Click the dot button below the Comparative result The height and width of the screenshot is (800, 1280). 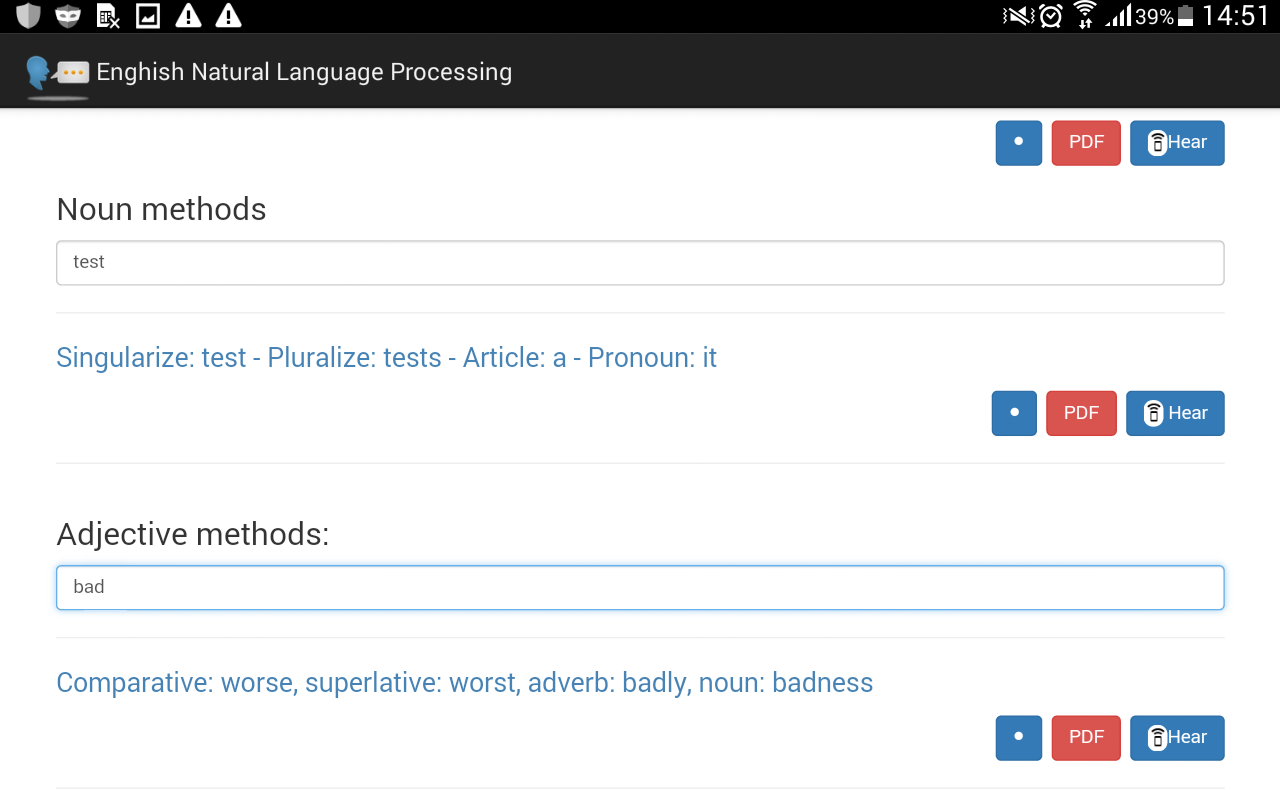[x=1018, y=738]
